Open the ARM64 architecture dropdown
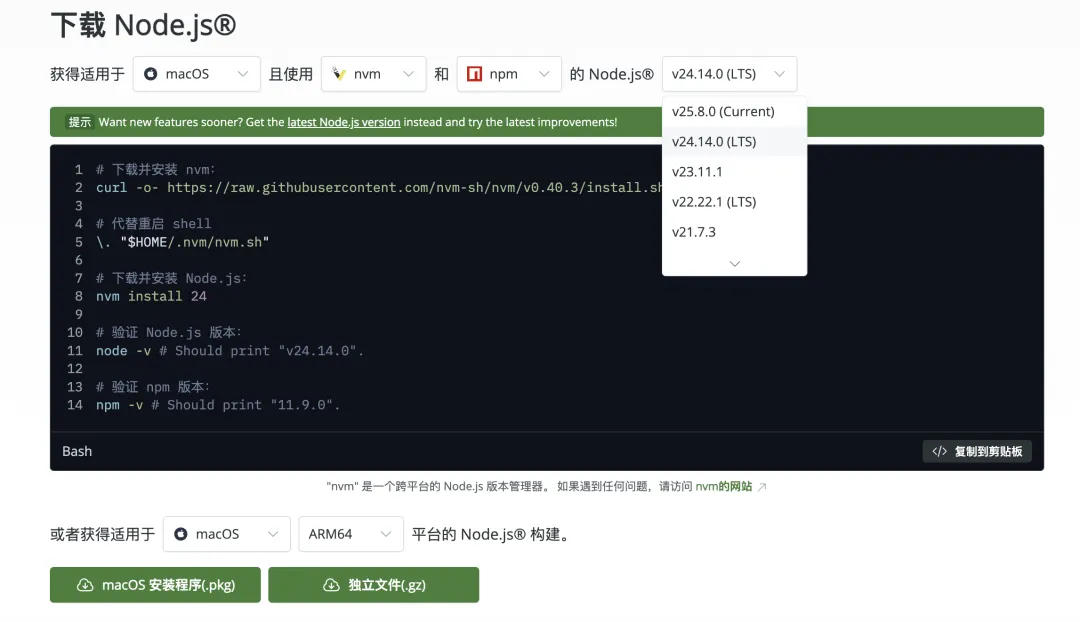Screen dimensions: 1080x622 click(351, 534)
